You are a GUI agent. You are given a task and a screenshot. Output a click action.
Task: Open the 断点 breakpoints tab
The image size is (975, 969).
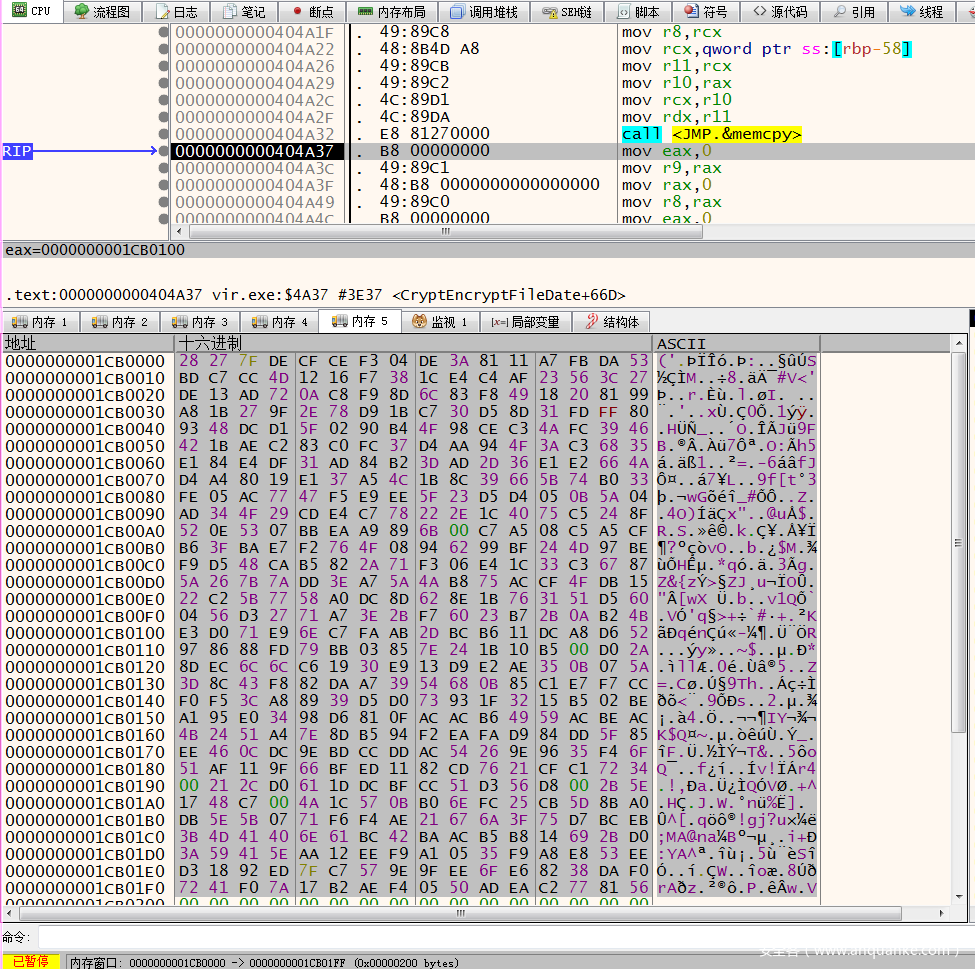pos(312,12)
